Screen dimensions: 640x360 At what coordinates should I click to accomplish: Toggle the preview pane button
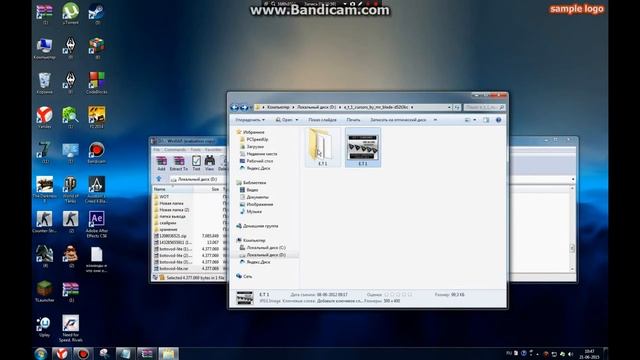click(x=486, y=120)
